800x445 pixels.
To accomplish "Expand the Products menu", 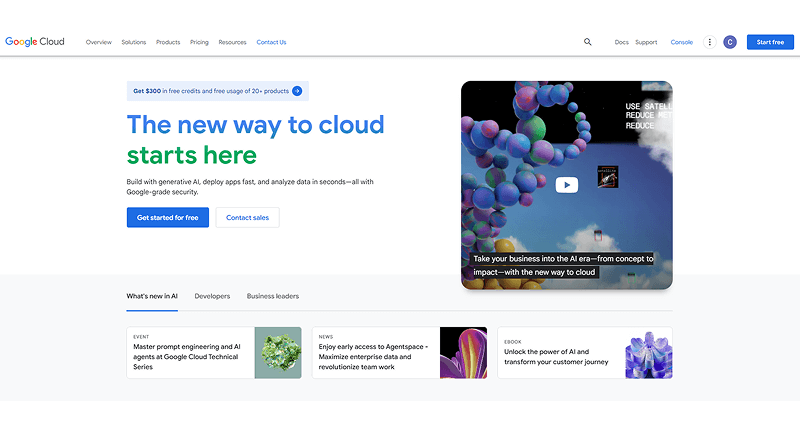I will pos(168,42).
